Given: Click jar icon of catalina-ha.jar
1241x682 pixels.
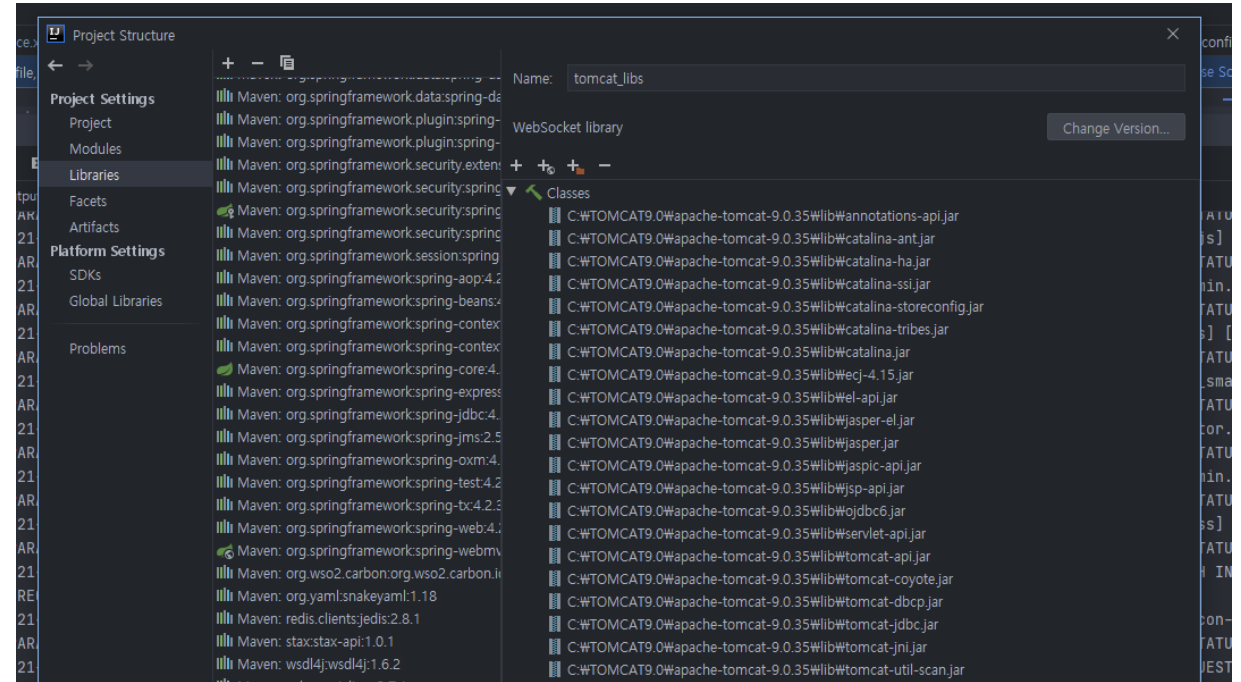Looking at the screenshot, I should tap(555, 261).
